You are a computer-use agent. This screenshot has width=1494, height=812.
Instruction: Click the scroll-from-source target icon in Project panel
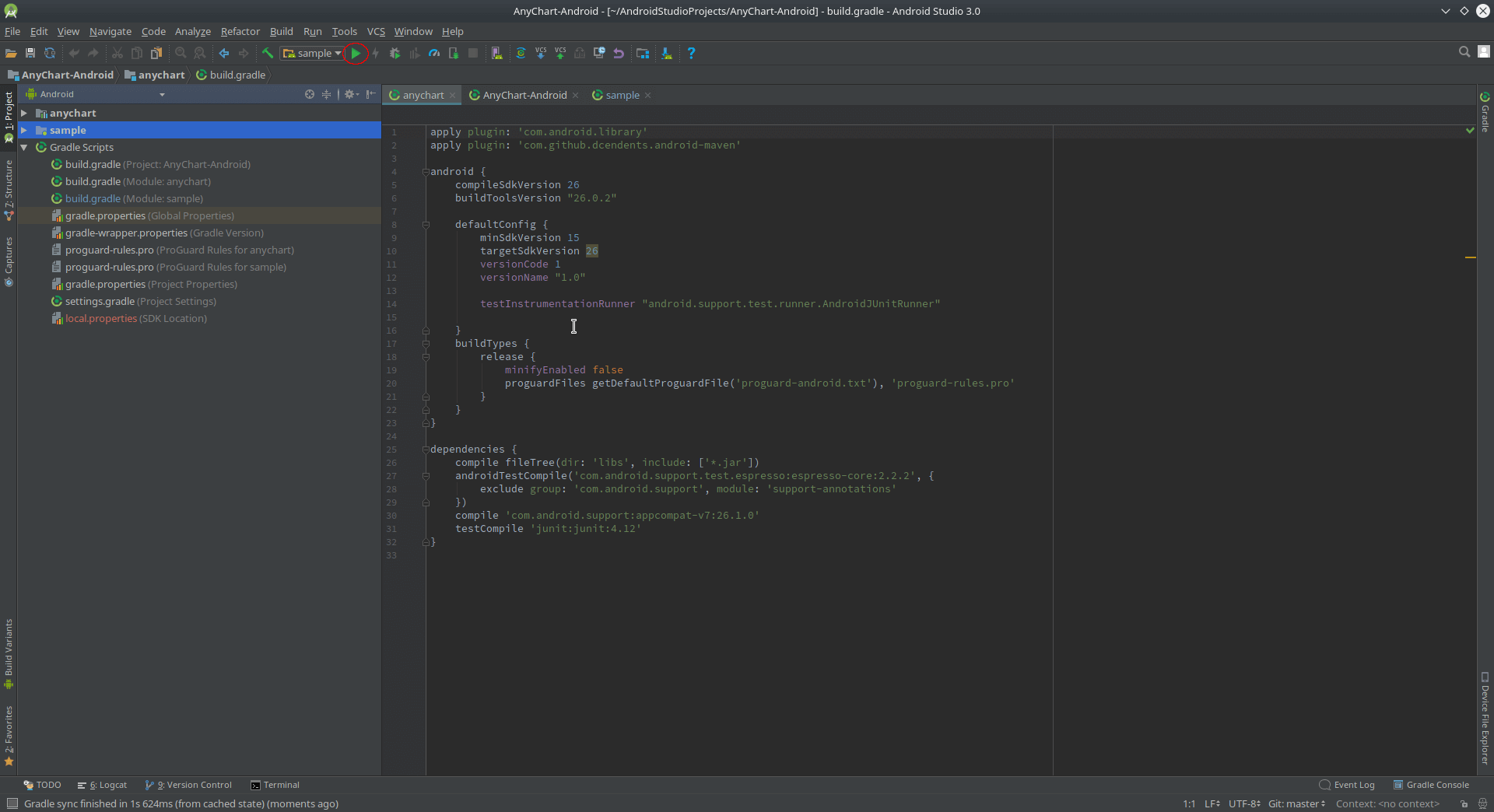(310, 94)
